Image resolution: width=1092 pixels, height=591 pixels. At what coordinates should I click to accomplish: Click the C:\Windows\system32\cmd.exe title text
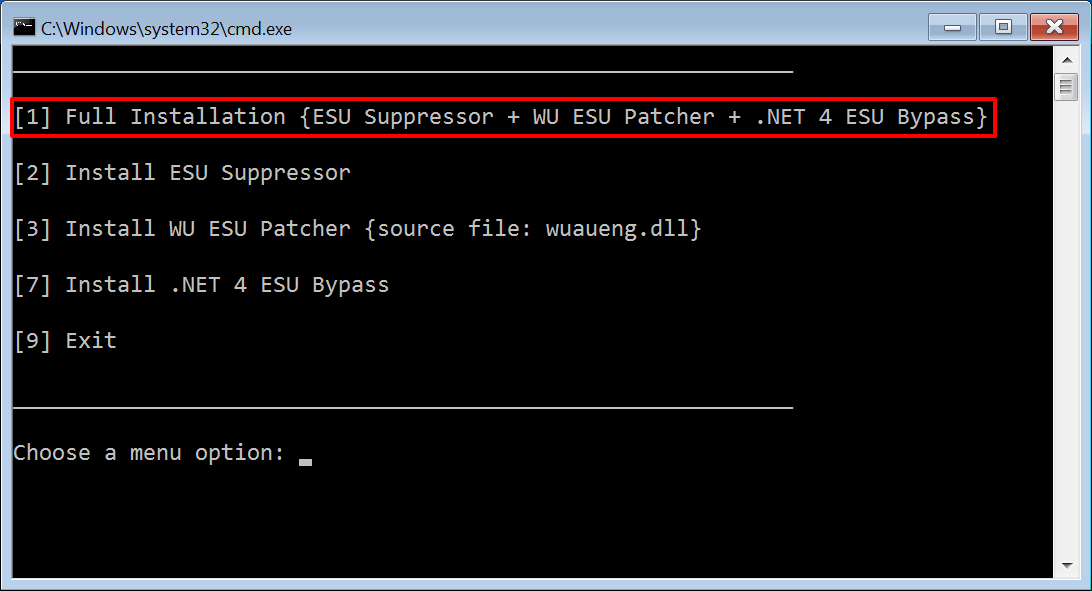pyautogui.click(x=166, y=29)
